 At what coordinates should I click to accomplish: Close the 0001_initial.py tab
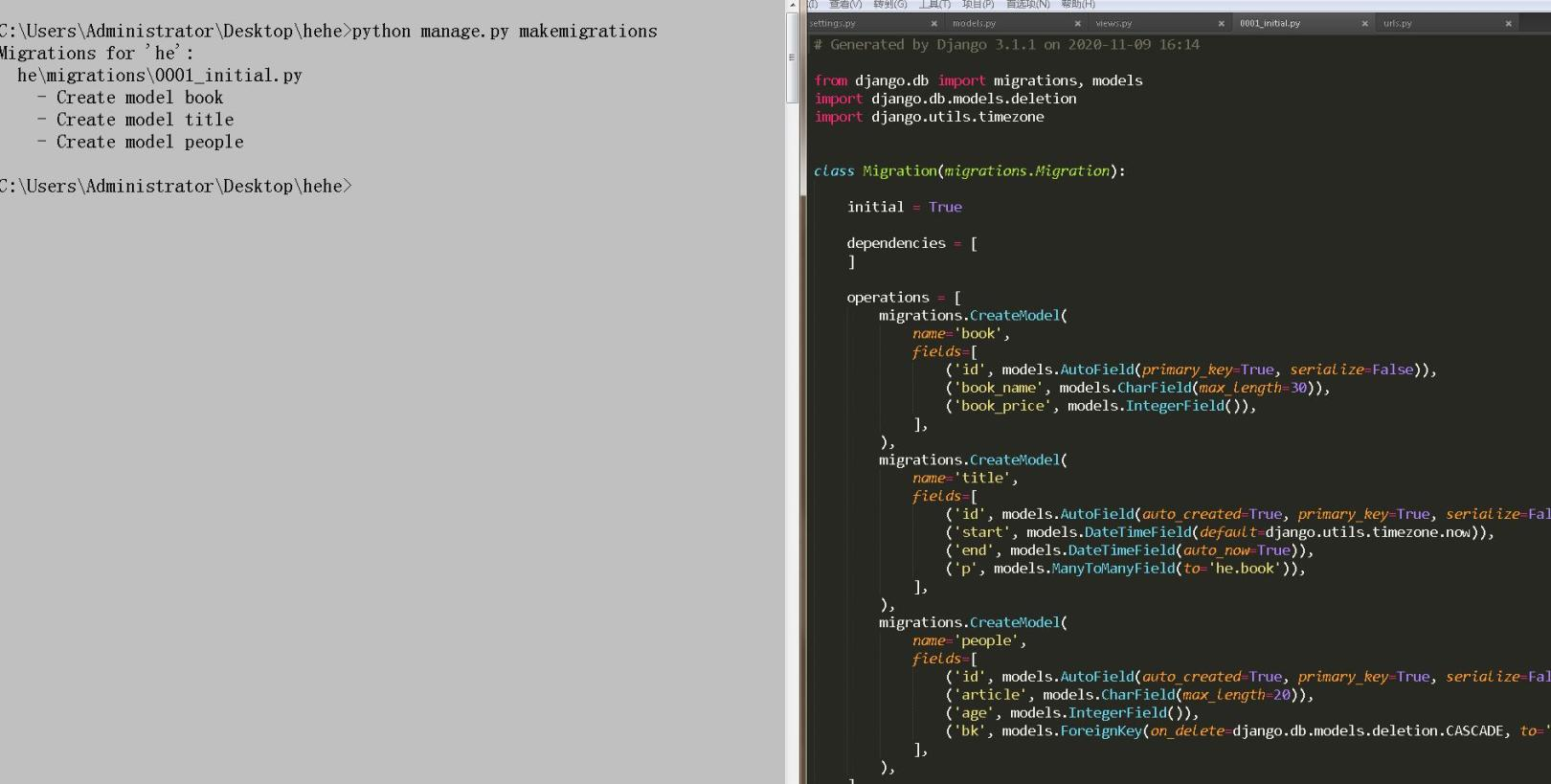(x=1365, y=24)
